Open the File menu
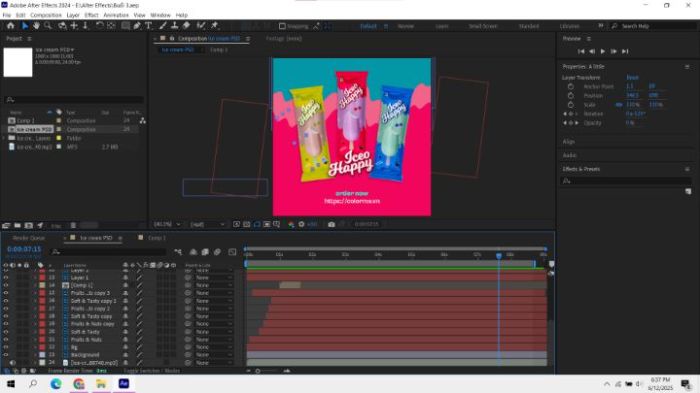 tap(7, 15)
